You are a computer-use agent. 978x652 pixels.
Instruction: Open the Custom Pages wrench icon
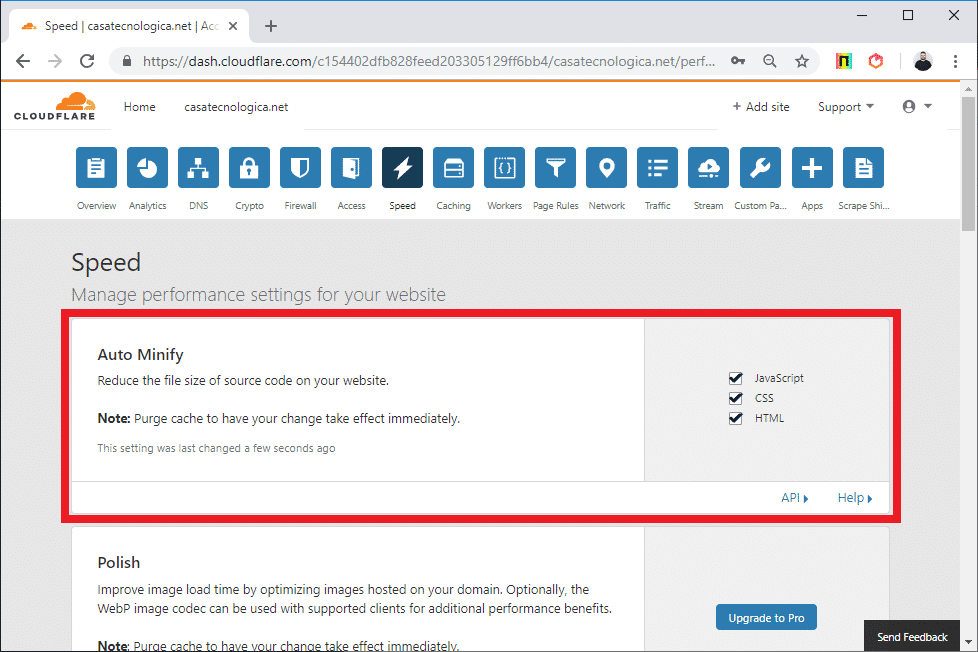point(760,167)
